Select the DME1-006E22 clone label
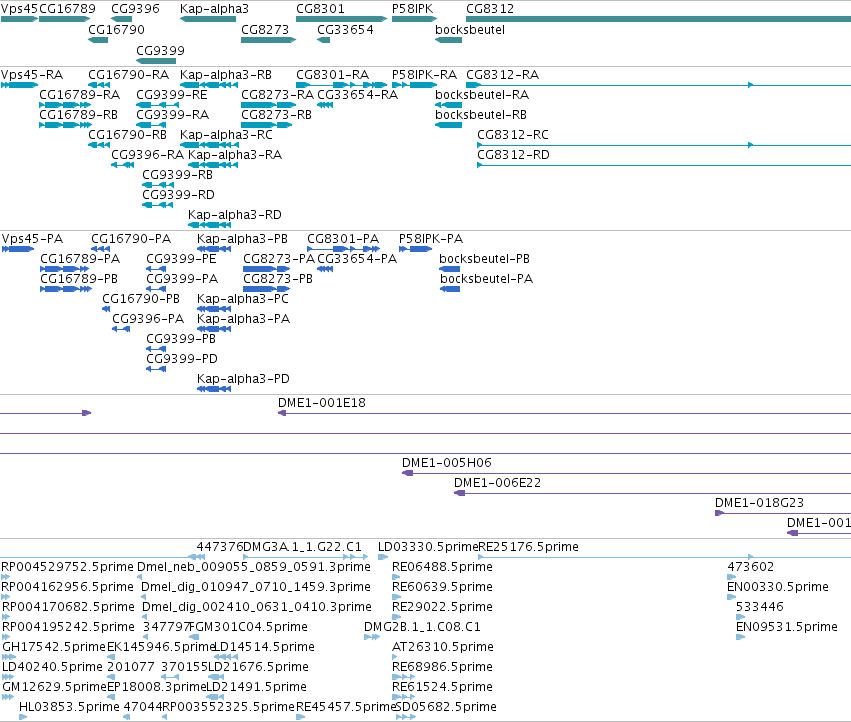The image size is (851, 722). pyautogui.click(x=498, y=484)
